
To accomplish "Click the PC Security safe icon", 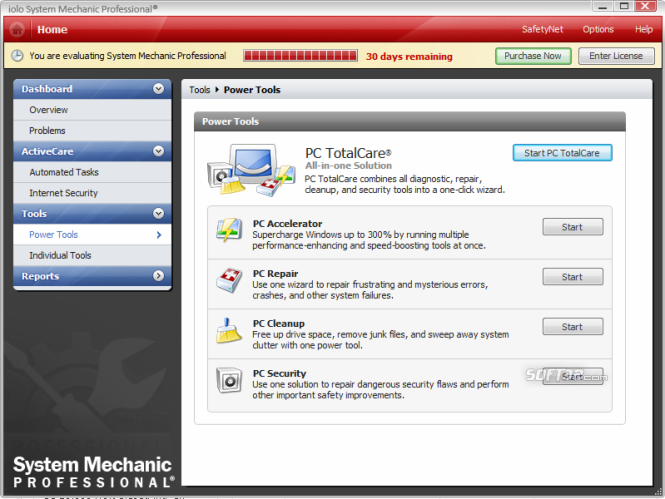I will click(229, 380).
